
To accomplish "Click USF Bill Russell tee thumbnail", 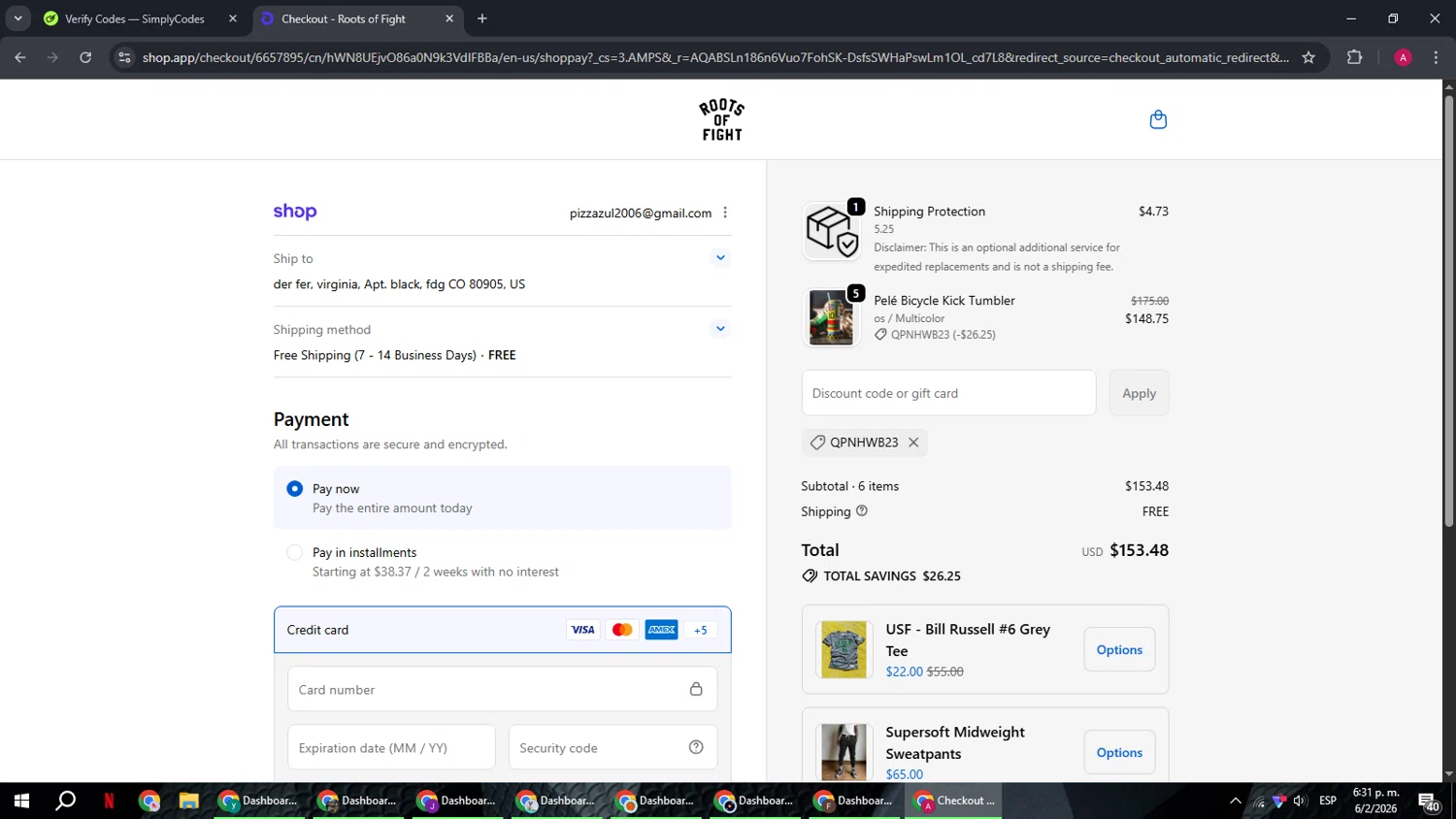I will tap(844, 649).
